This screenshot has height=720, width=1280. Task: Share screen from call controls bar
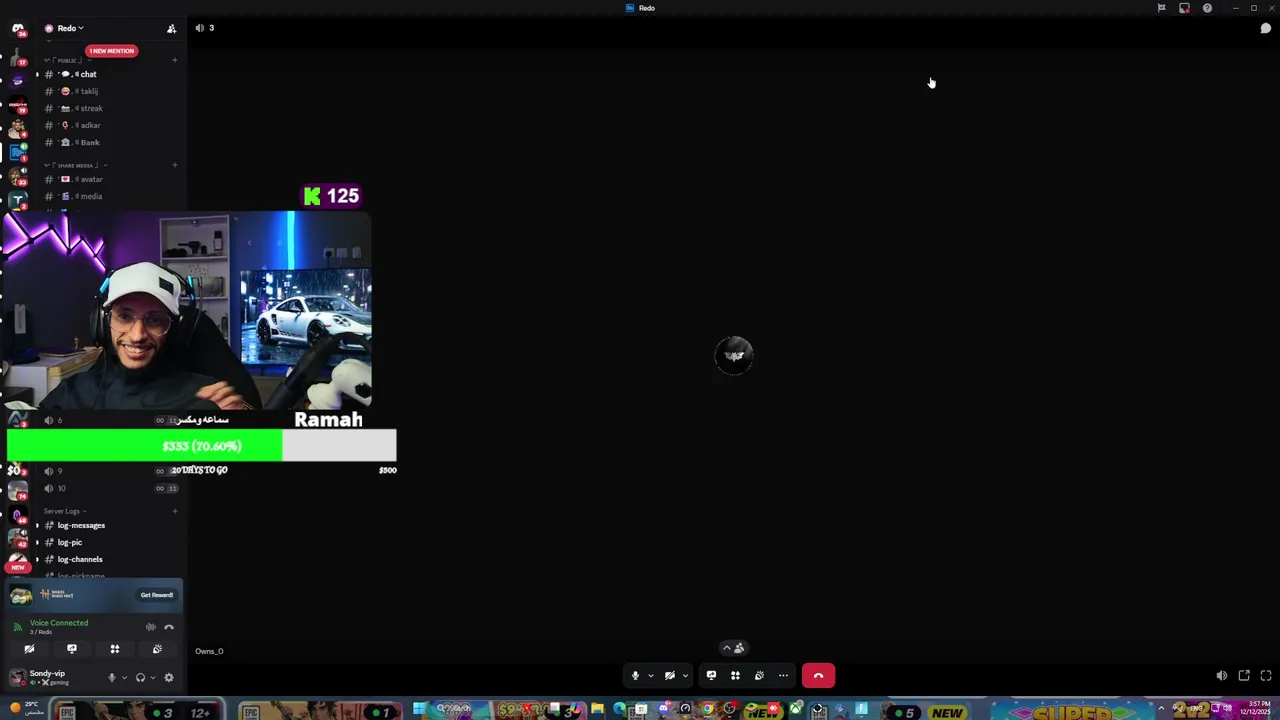pos(711,676)
